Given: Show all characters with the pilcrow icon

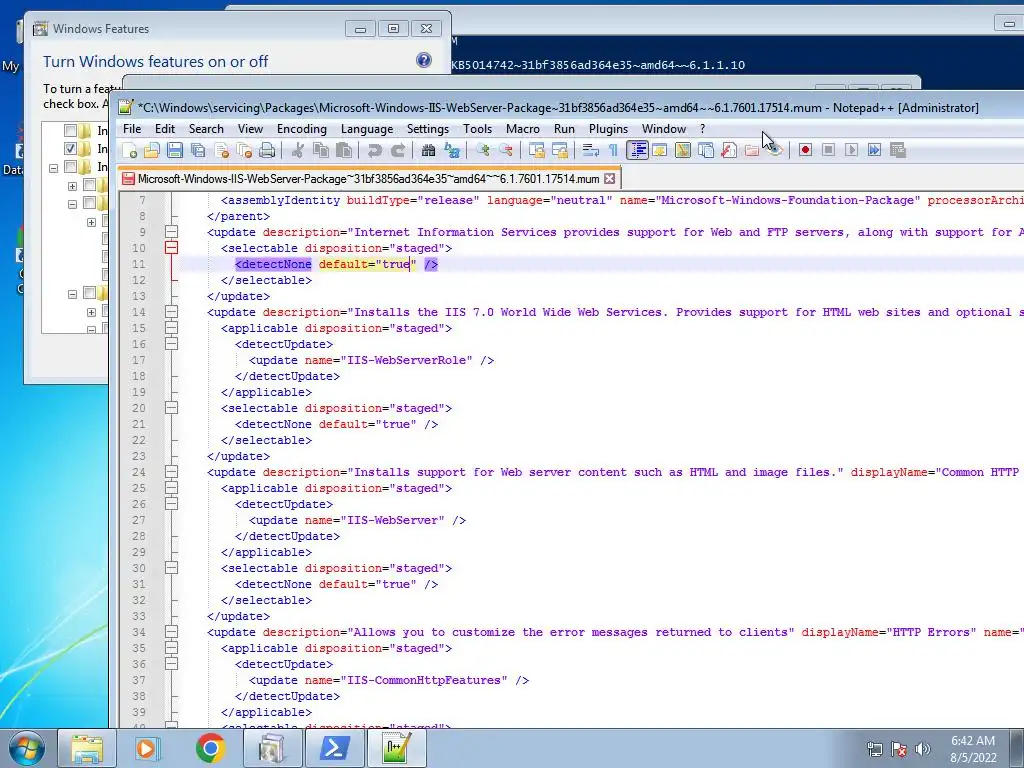Looking at the screenshot, I should point(613,151).
